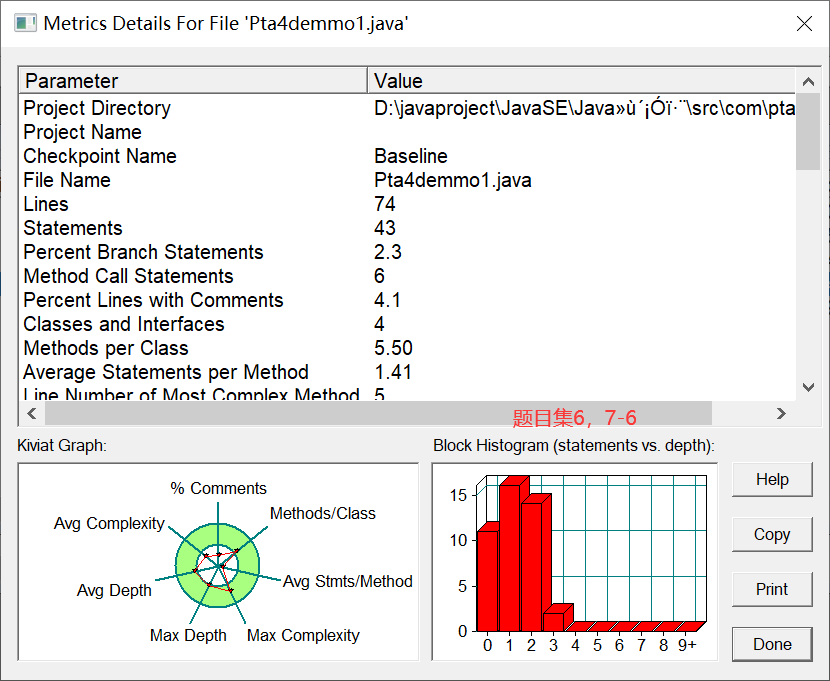Click the horizontal scrollbar right arrow
Image resolution: width=830 pixels, height=681 pixels.
781,413
